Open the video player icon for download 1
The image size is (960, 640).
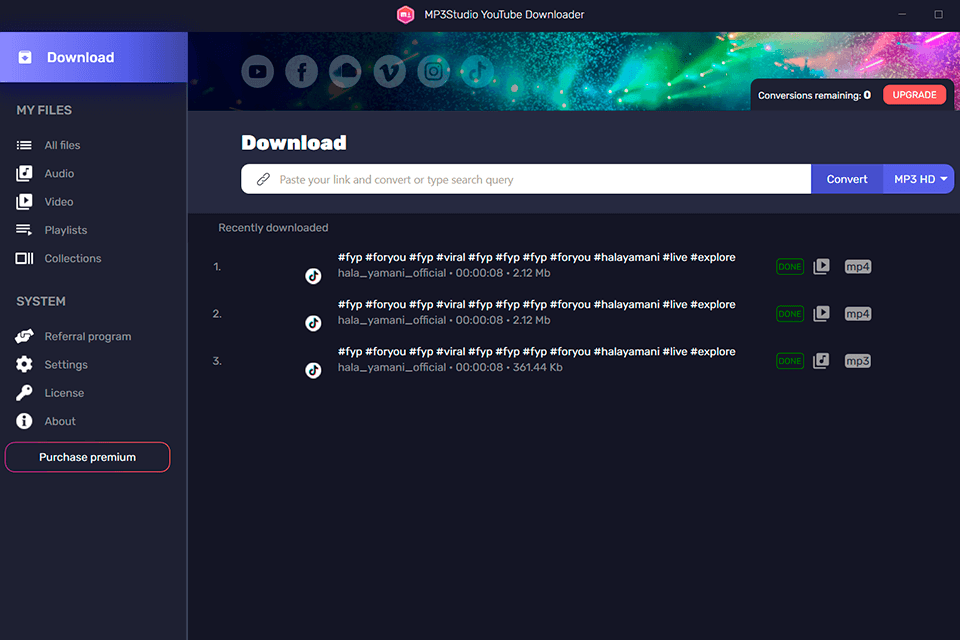tap(821, 266)
